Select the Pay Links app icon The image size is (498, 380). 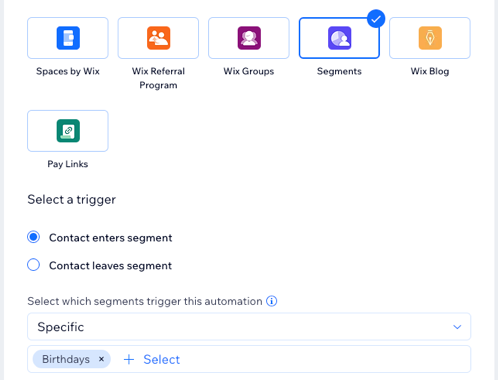click(68, 131)
